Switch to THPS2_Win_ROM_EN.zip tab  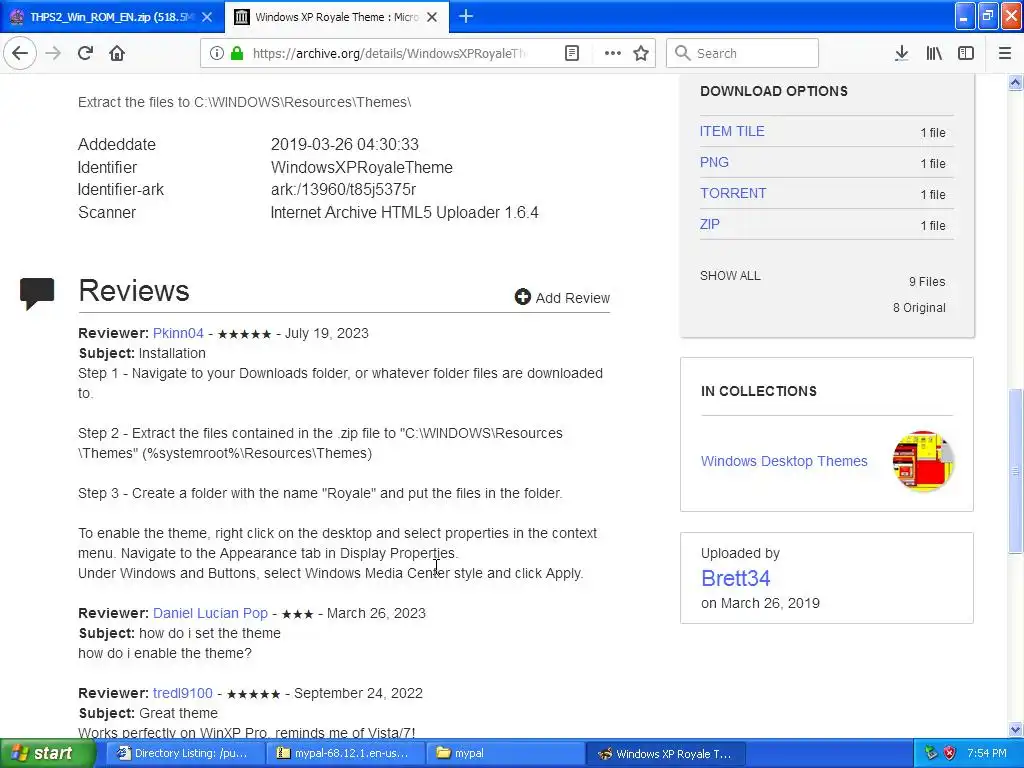point(111,17)
